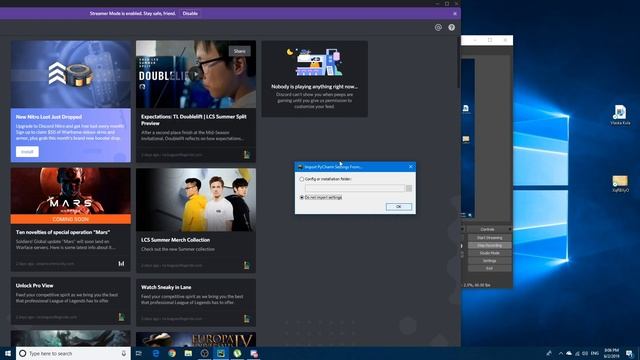Open the volume tray icon
The image size is (640, 360).
(585, 353)
